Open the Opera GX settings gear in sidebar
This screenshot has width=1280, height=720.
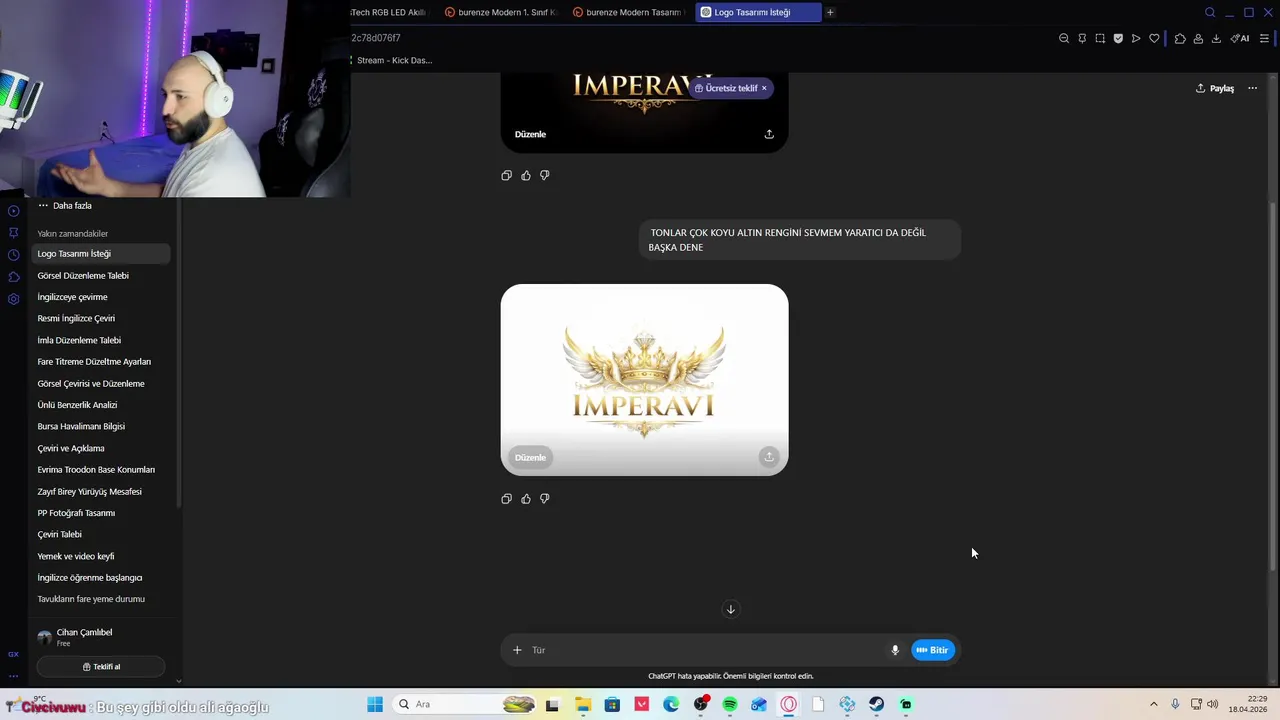[13, 299]
